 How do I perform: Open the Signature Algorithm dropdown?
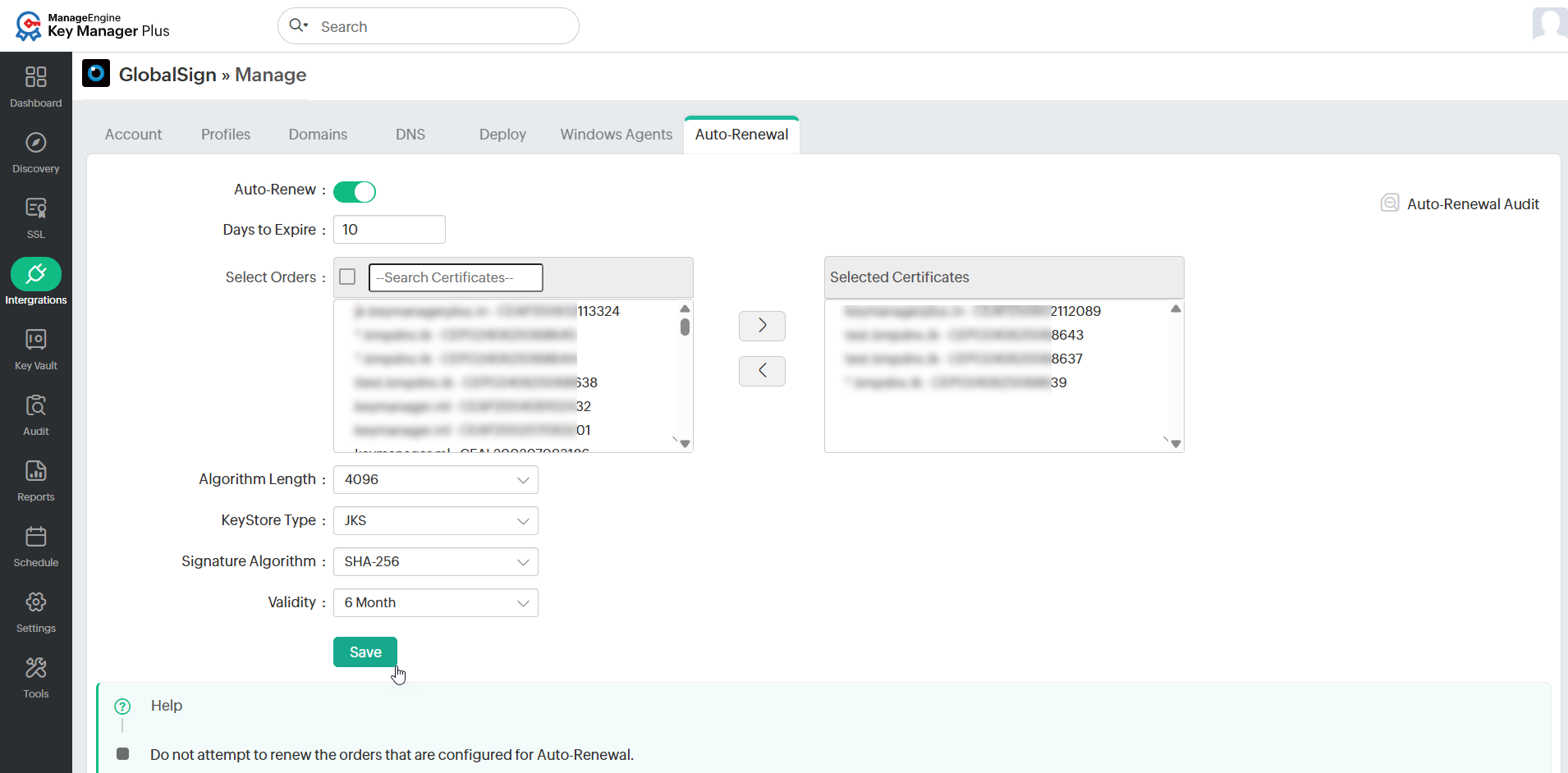[436, 561]
